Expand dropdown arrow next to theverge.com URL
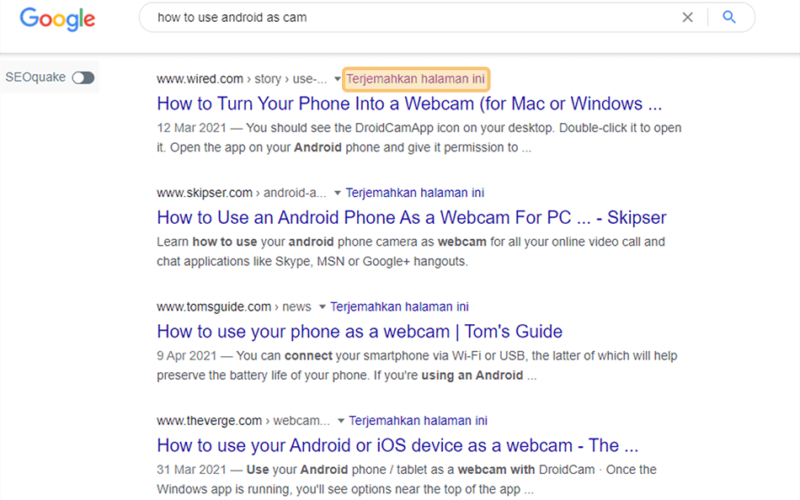This screenshot has height=500, width=800. pyautogui.click(x=341, y=421)
